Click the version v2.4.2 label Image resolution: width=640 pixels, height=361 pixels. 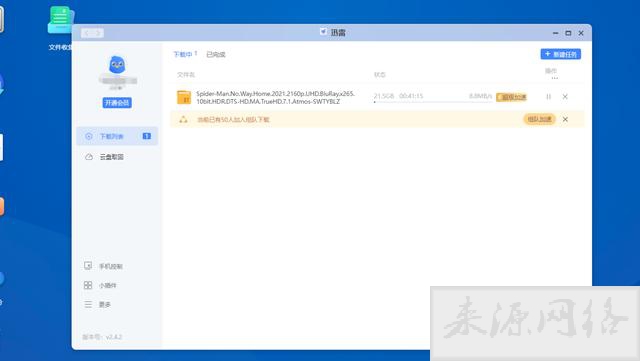102,337
